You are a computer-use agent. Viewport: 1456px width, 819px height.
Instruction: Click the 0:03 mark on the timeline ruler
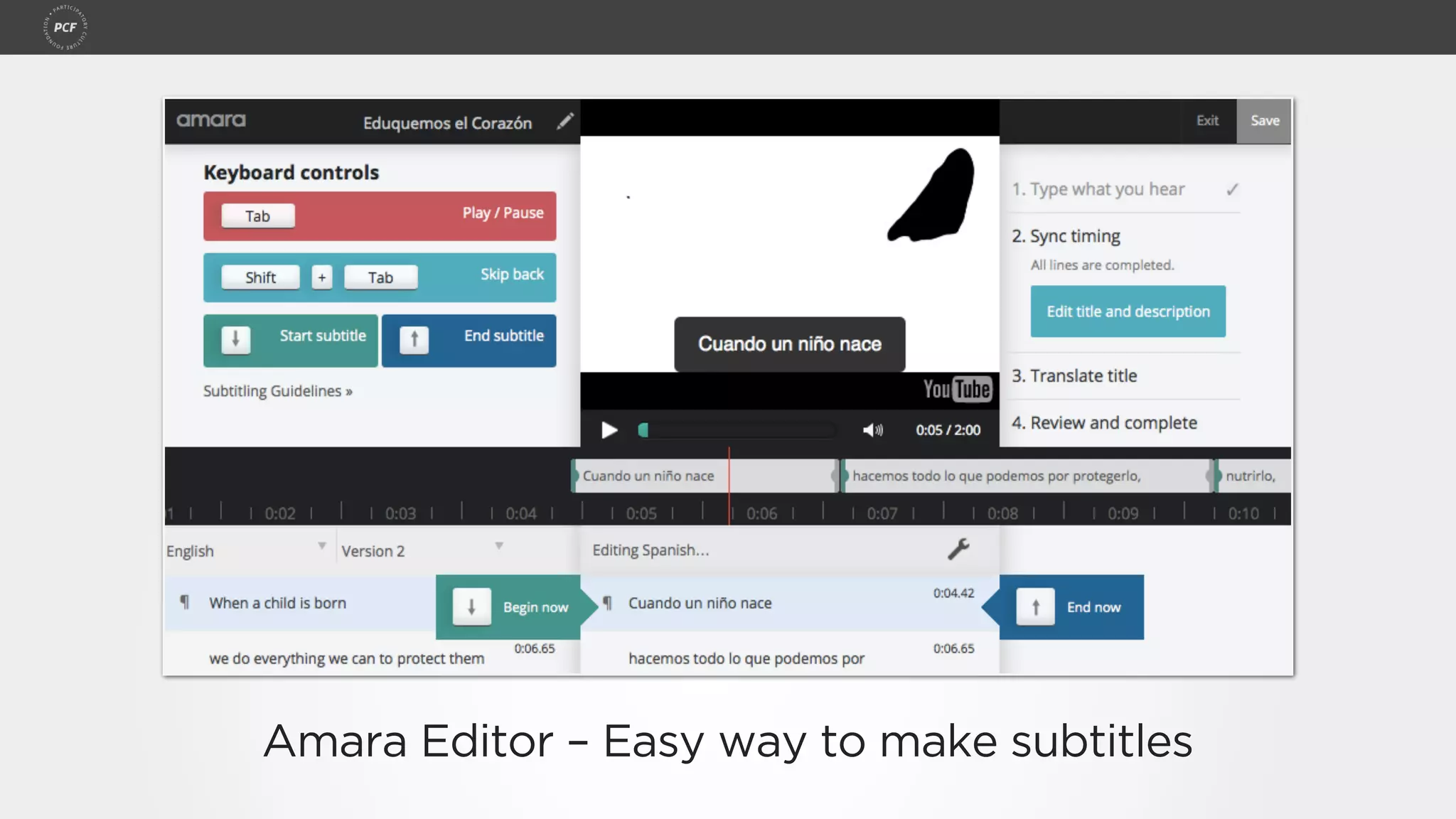(400, 513)
